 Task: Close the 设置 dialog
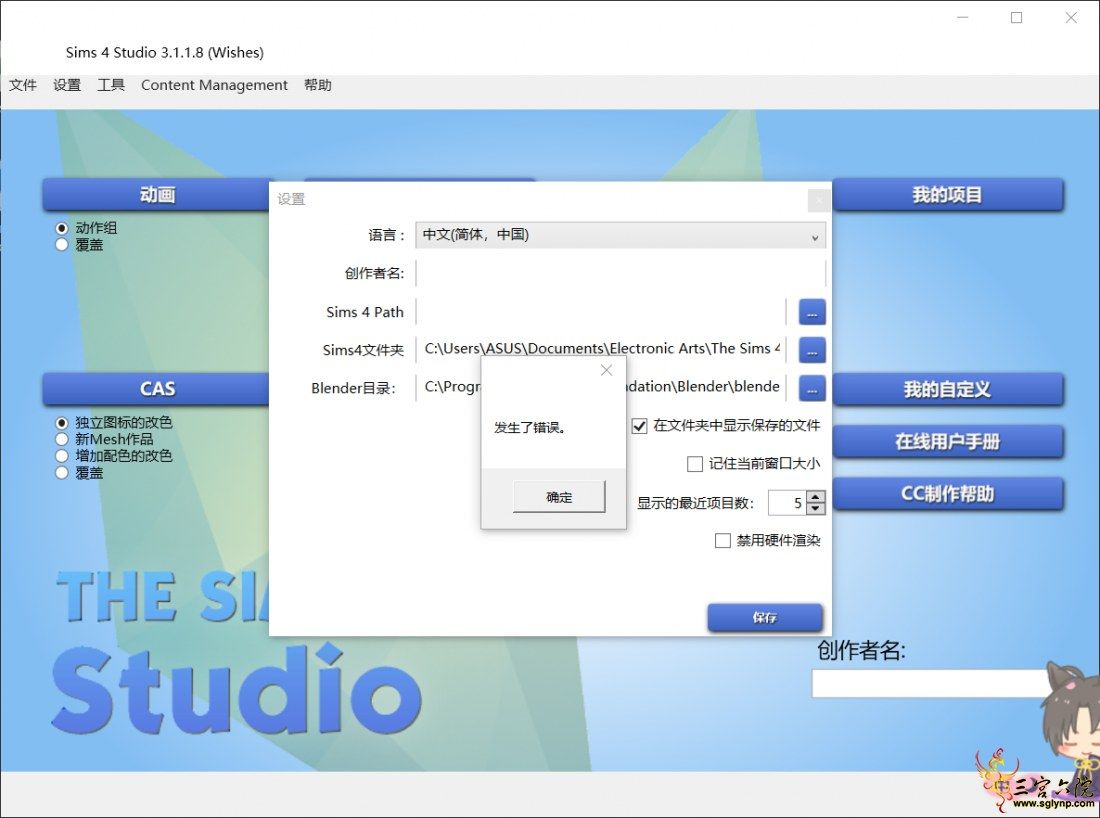[819, 200]
